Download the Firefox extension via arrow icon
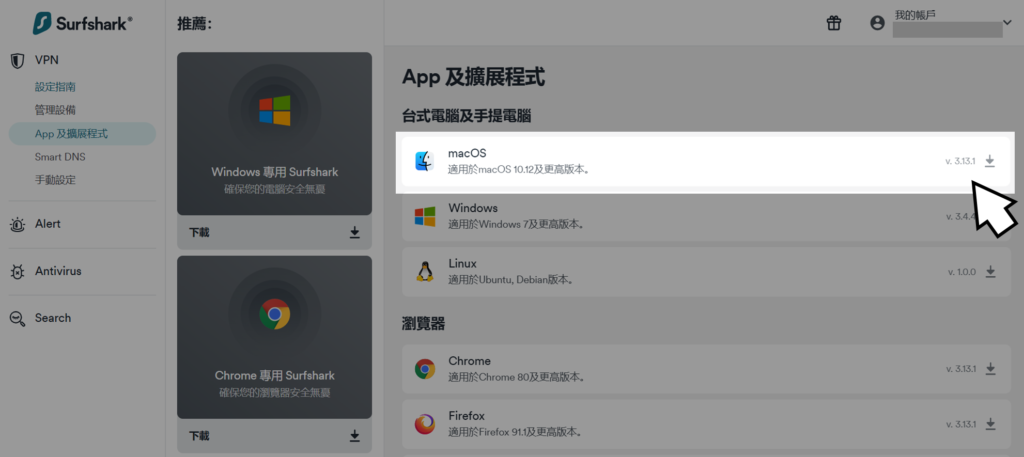Image resolution: width=1024 pixels, height=457 pixels. click(x=990, y=424)
